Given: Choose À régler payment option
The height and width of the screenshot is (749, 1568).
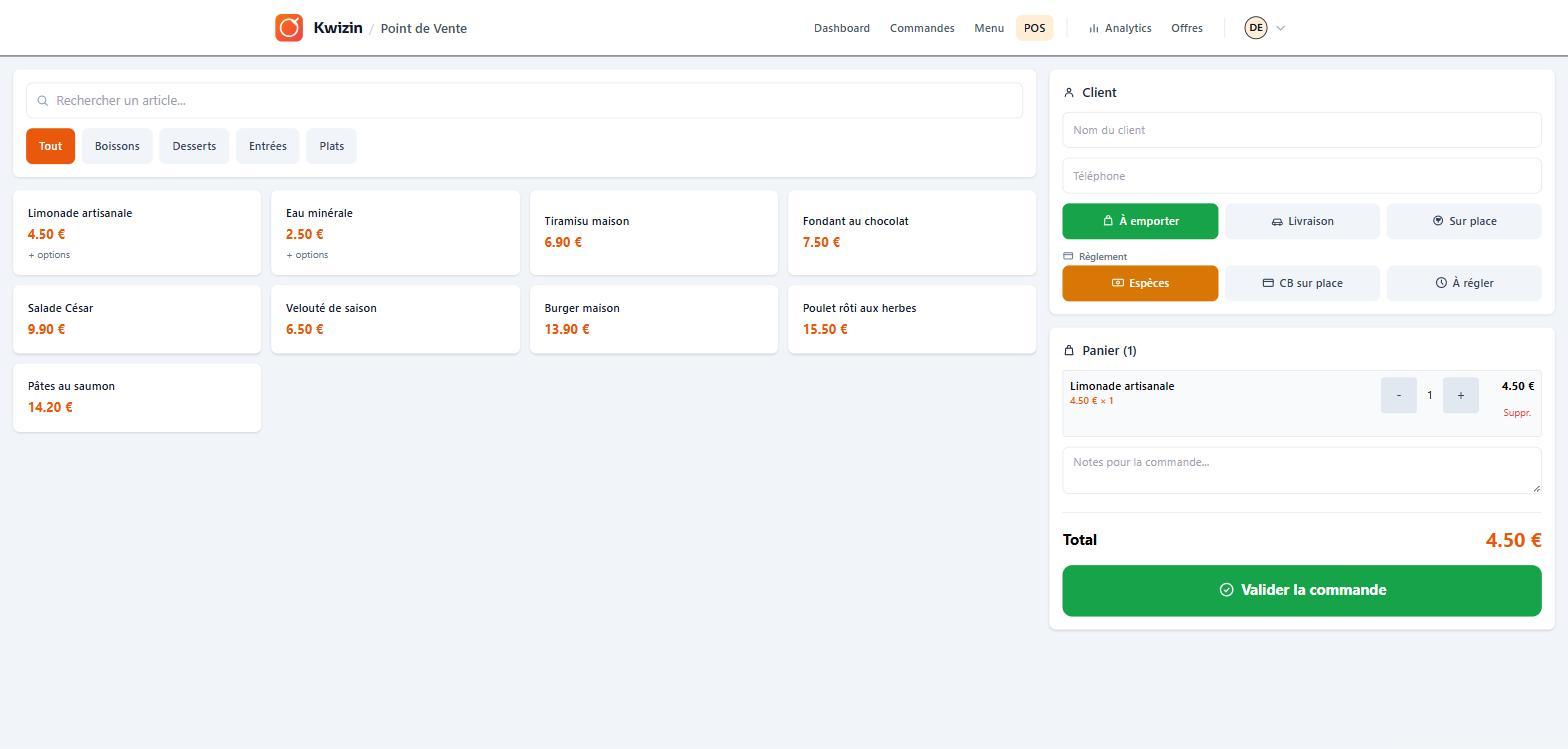Looking at the screenshot, I should 1464,283.
